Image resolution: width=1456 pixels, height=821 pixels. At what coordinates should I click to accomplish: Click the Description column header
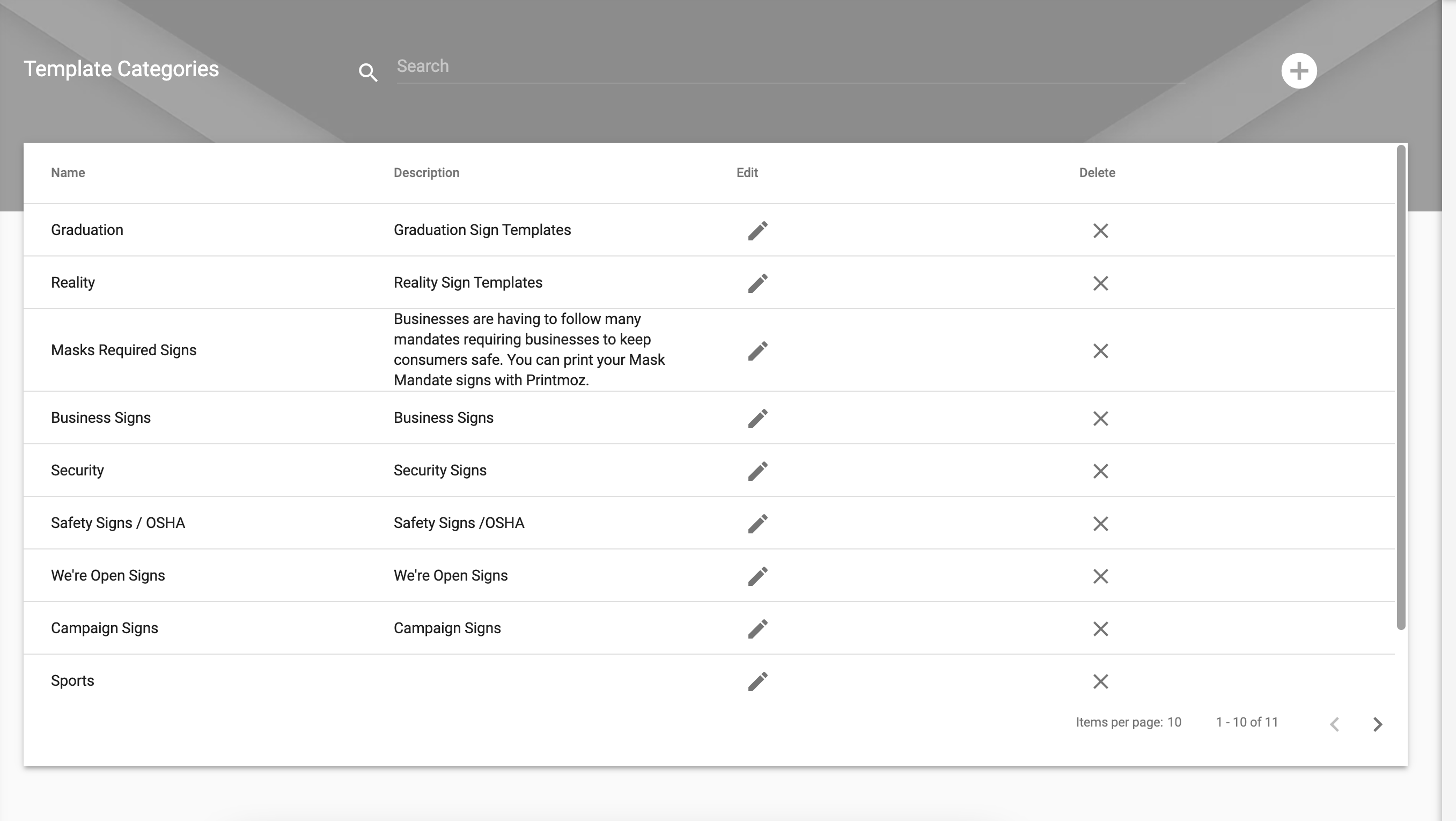(x=426, y=172)
